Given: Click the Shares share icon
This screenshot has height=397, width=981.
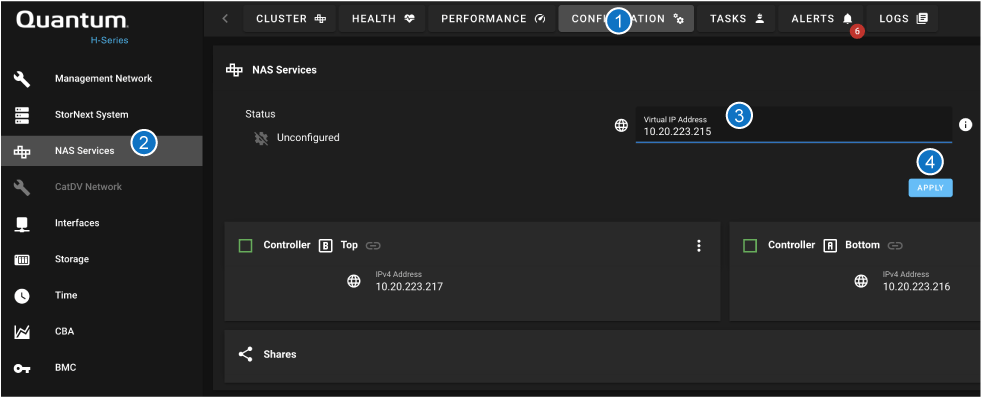Looking at the screenshot, I should click(245, 354).
